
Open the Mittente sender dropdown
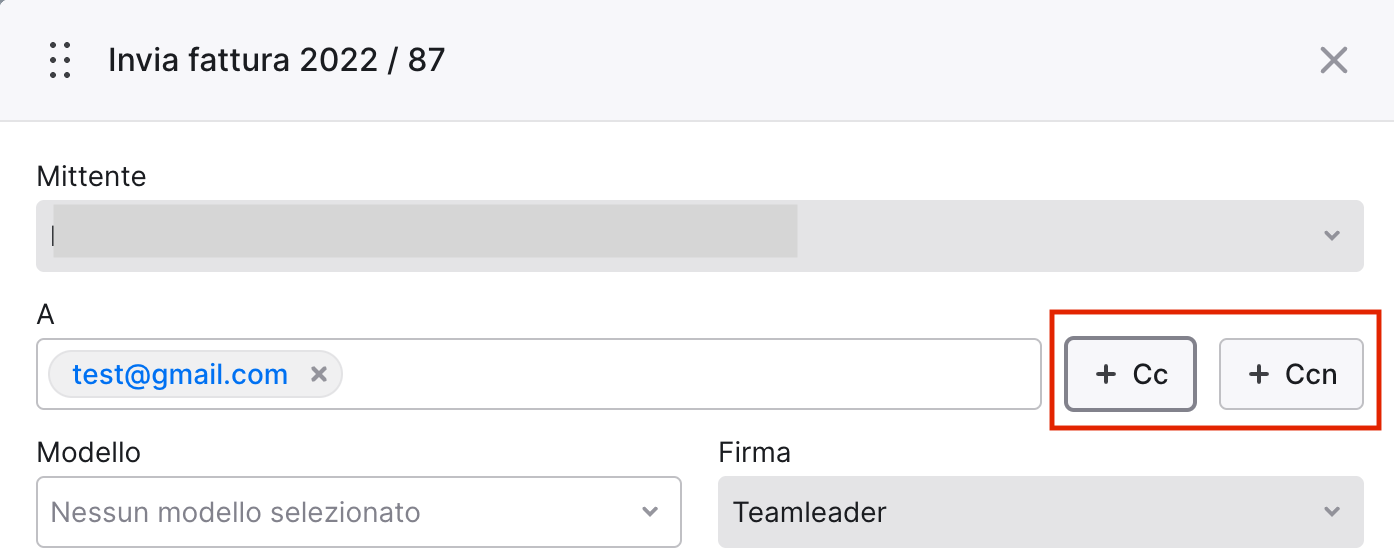click(699, 236)
